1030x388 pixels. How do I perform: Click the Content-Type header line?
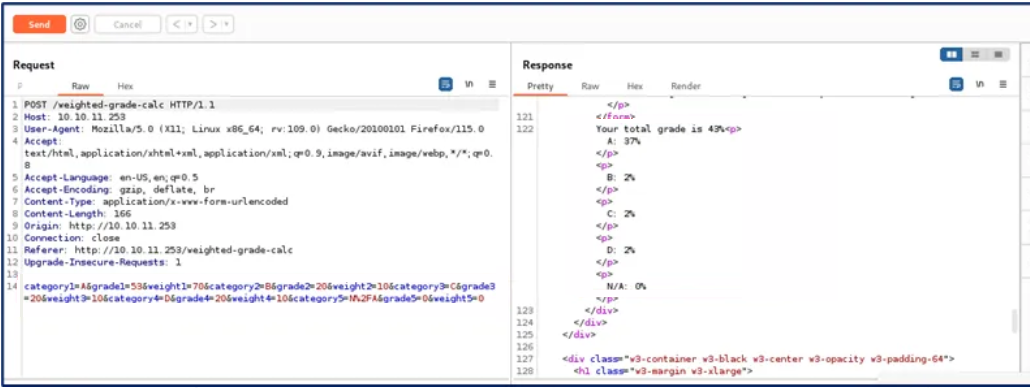[156, 202]
